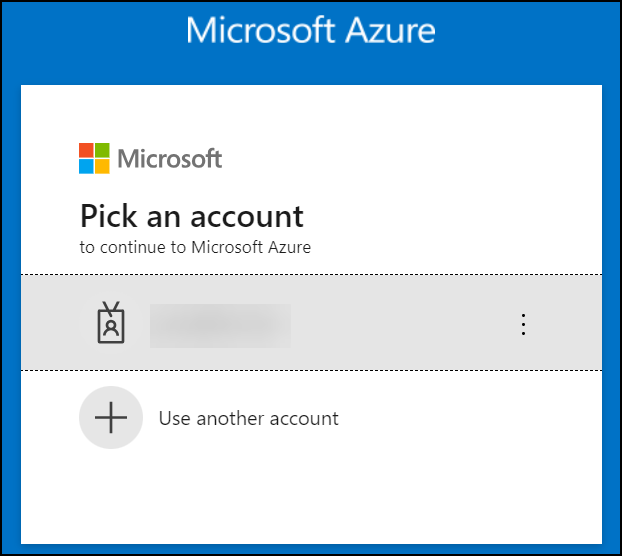Screen dimensions: 622x556
Task: Click the word "Pick" in the heading
Action: click(x=106, y=215)
